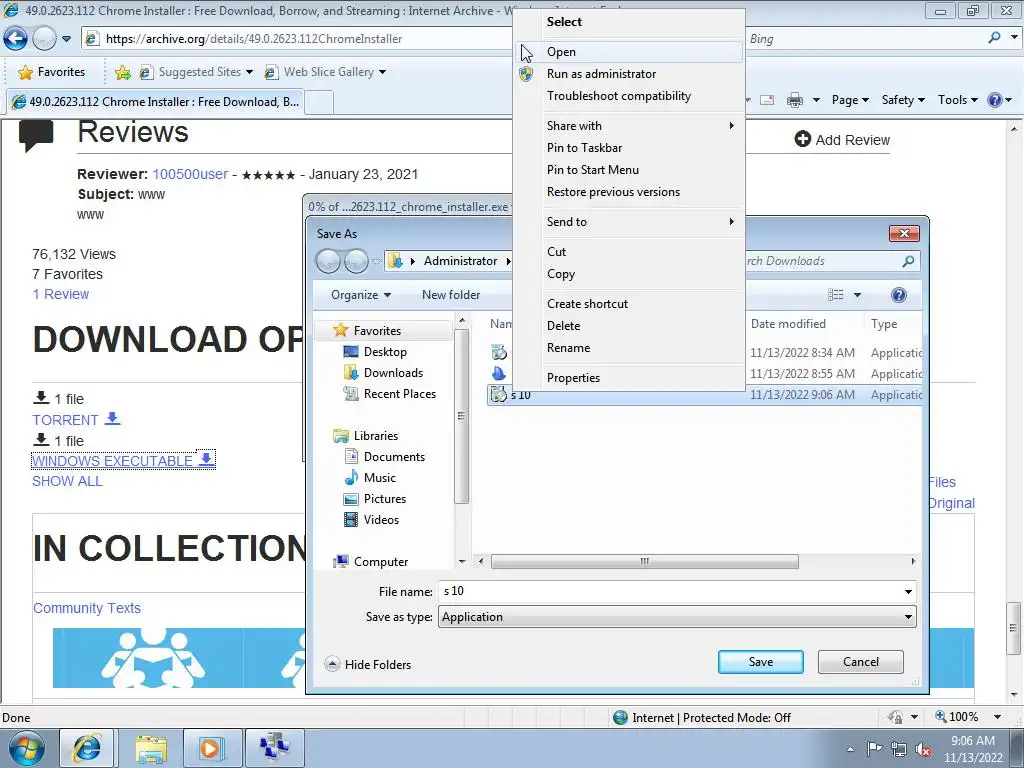This screenshot has width=1024, height=768.
Task: Click Add to Favorites Bar icon
Action: (x=122, y=72)
